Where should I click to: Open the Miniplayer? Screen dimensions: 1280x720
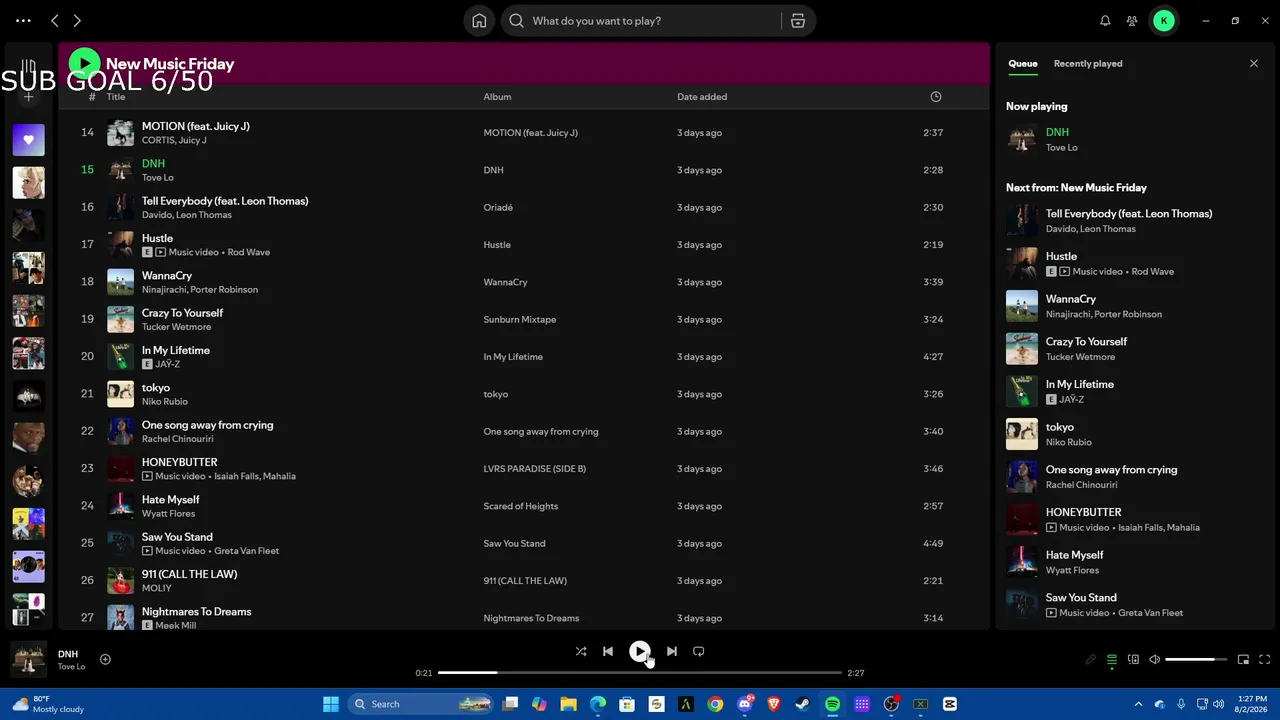pos(1243,660)
